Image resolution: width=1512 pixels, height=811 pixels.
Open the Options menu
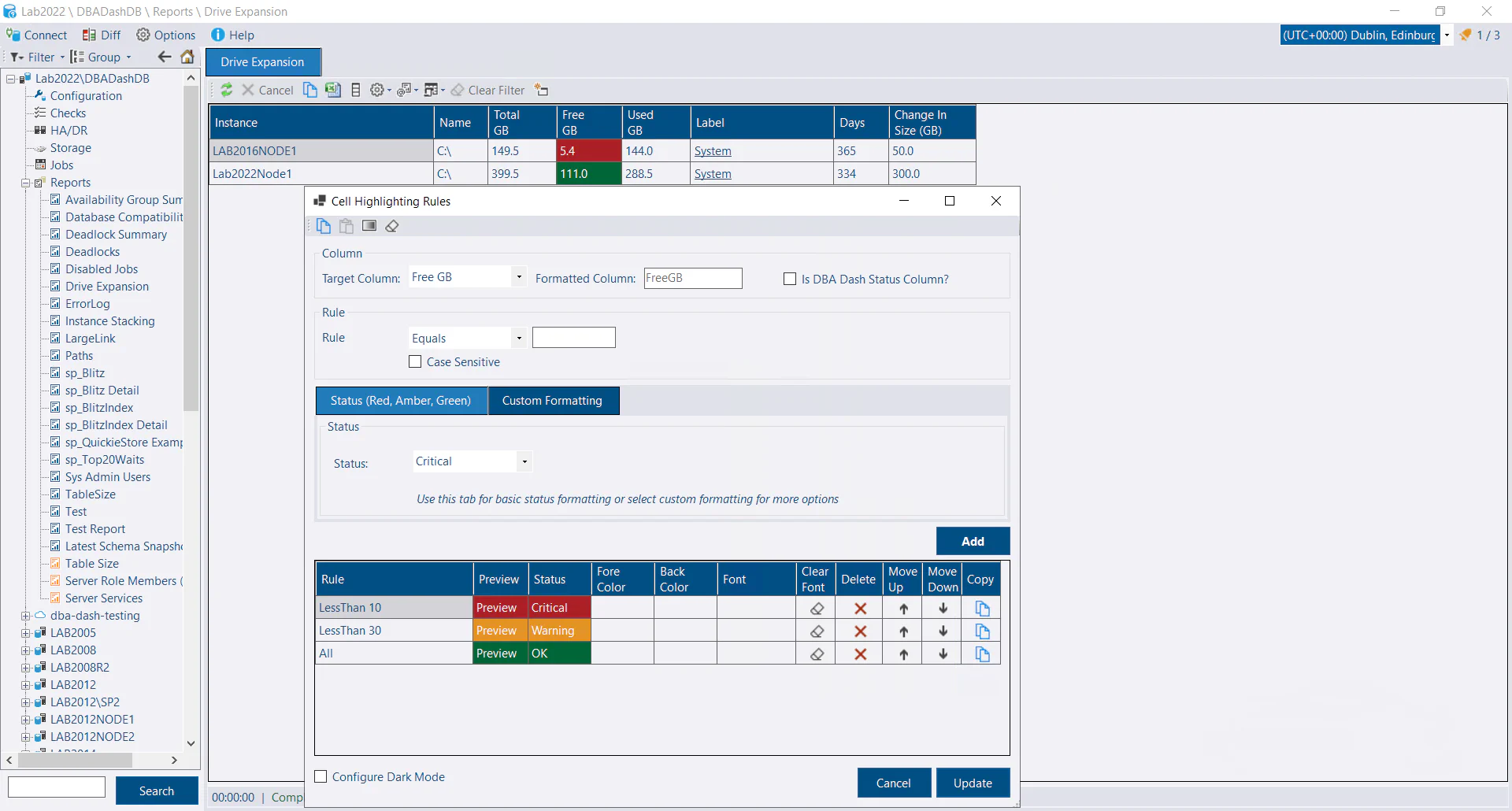pyautogui.click(x=165, y=35)
